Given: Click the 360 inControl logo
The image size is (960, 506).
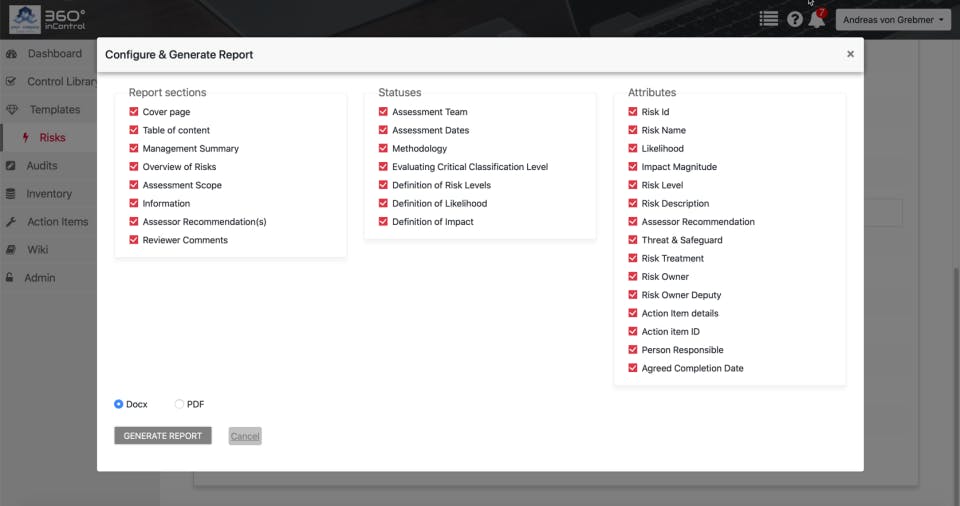Looking at the screenshot, I should pos(48,19).
